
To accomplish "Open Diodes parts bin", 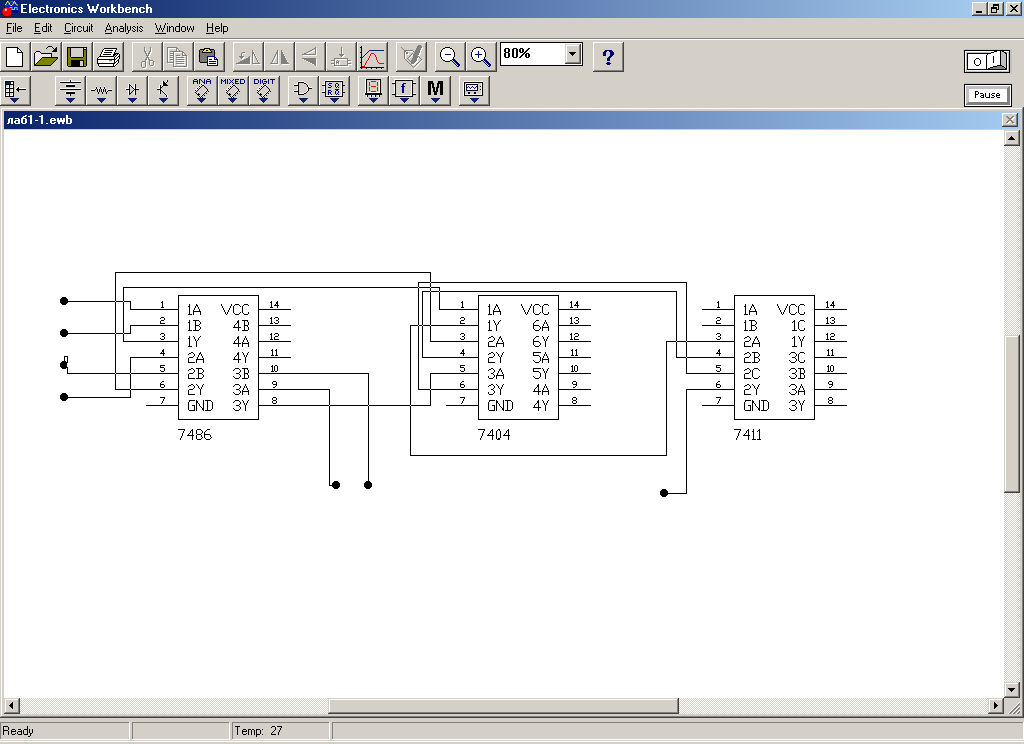I will pyautogui.click(x=133, y=90).
